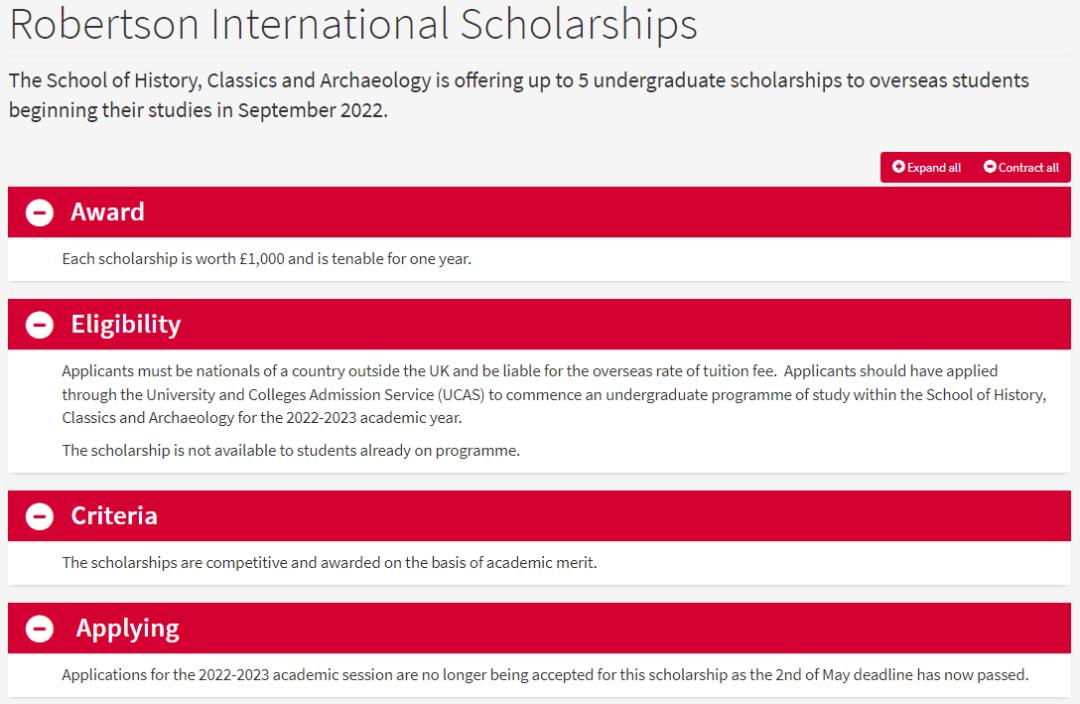Click the academic merit criteria sentence
Image resolution: width=1080 pixels, height=704 pixels.
point(329,563)
